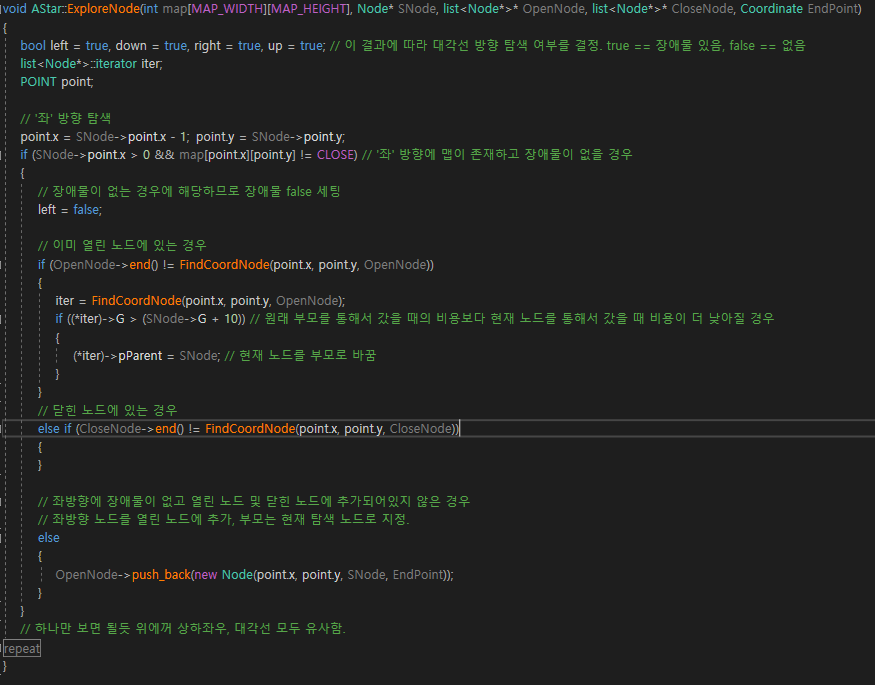Click the standalone 'else' keyword line

pos(49,538)
